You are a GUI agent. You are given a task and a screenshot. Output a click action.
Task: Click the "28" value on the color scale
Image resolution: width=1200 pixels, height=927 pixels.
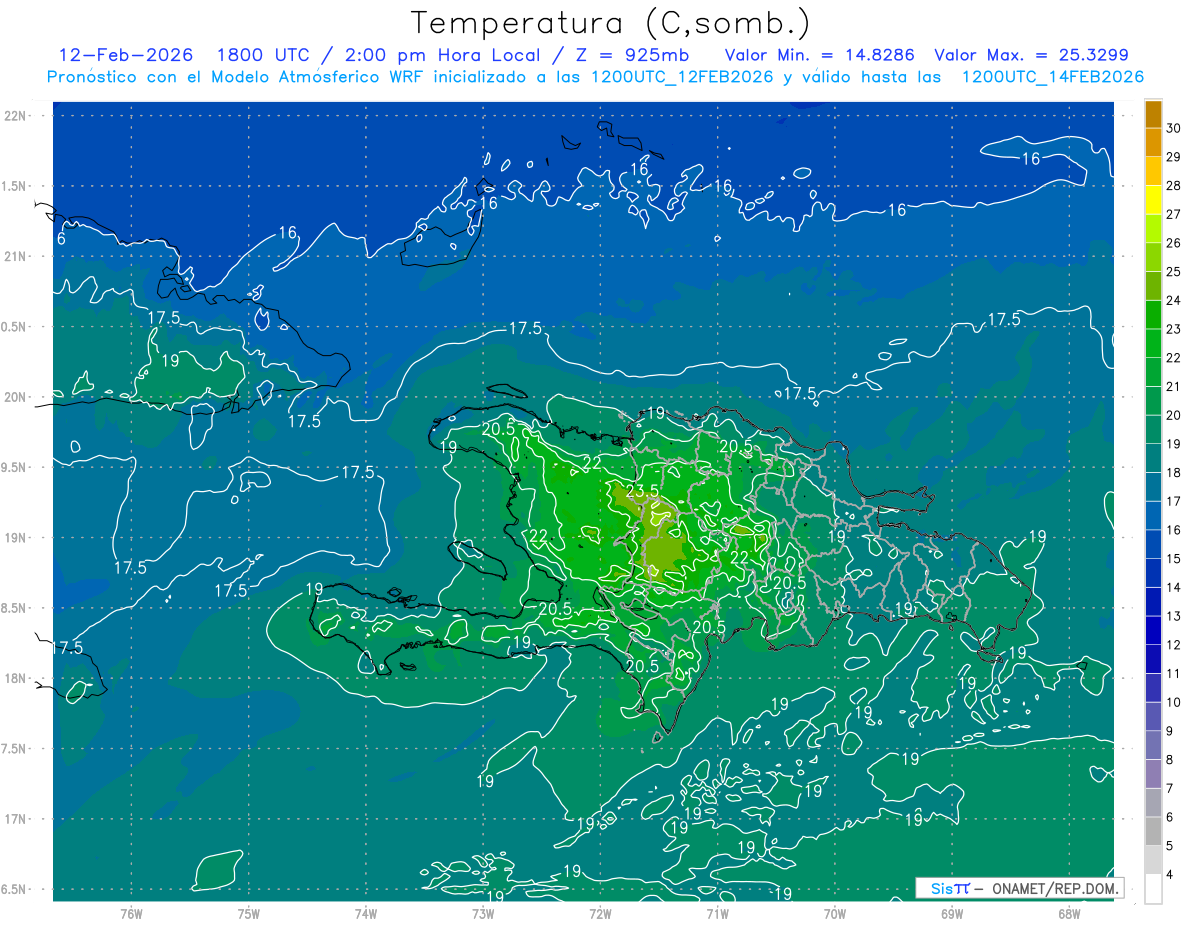pos(1173,185)
